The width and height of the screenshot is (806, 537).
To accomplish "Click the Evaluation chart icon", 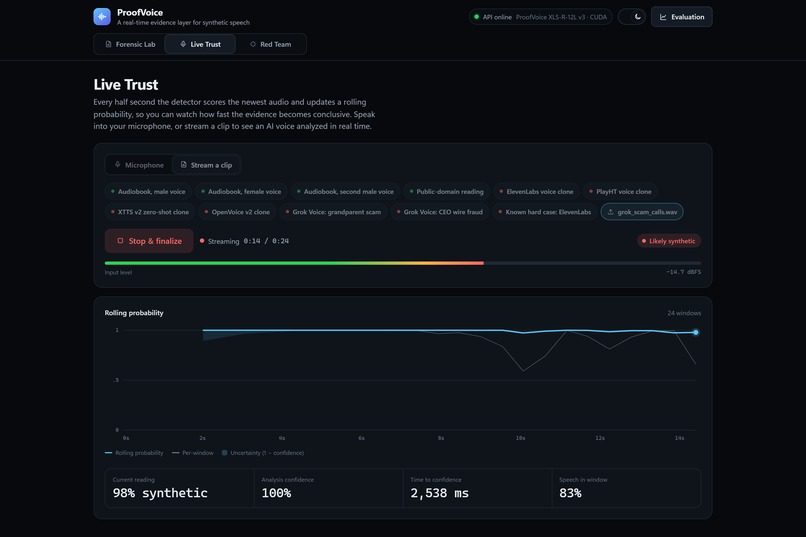I will point(663,17).
